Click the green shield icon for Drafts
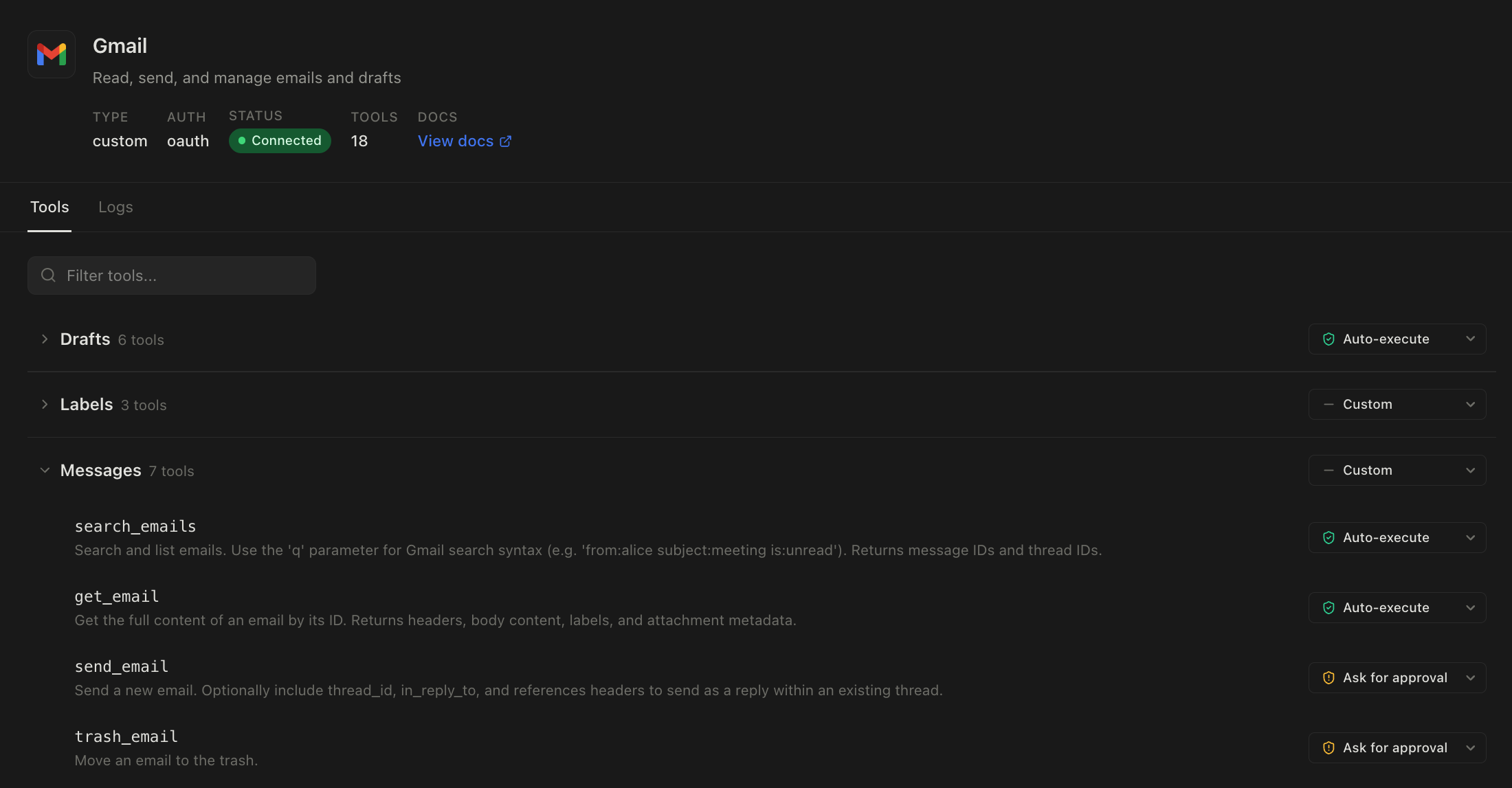 coord(1328,339)
